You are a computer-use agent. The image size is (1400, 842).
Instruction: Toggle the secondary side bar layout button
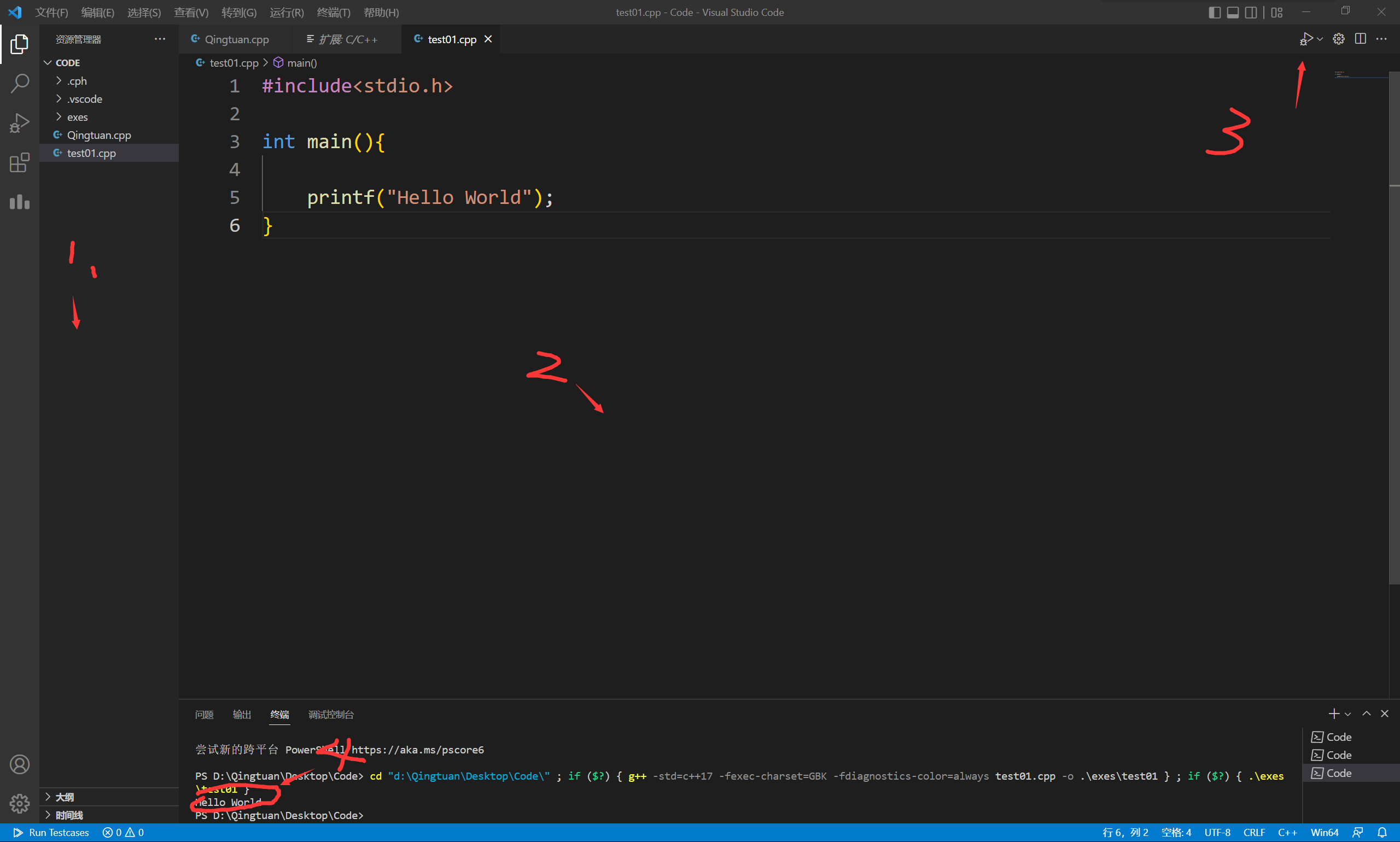(x=1251, y=13)
